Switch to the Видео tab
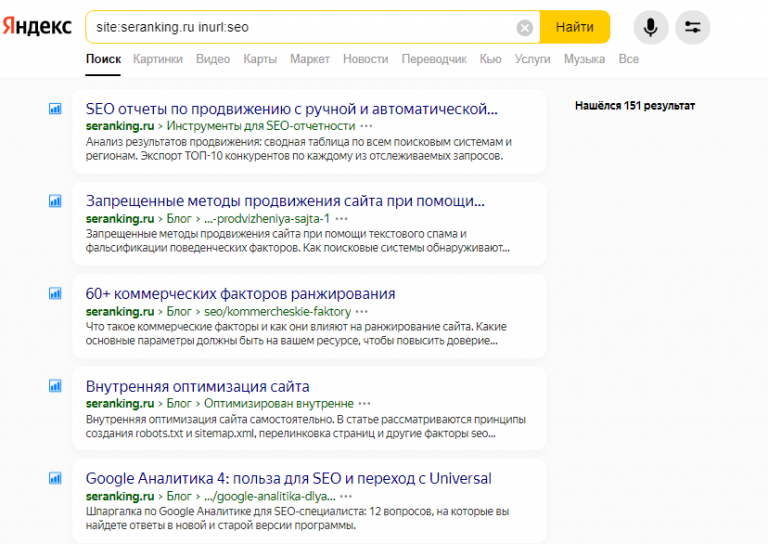The width and height of the screenshot is (768, 544). (213, 59)
